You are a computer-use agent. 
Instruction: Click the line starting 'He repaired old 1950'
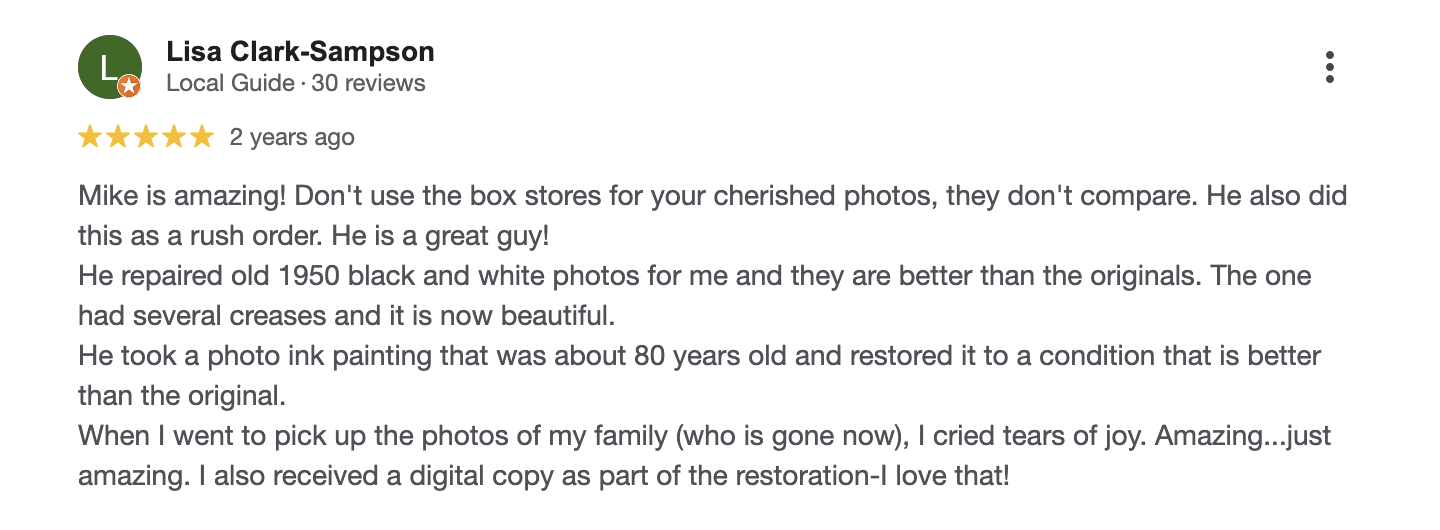click(x=694, y=276)
